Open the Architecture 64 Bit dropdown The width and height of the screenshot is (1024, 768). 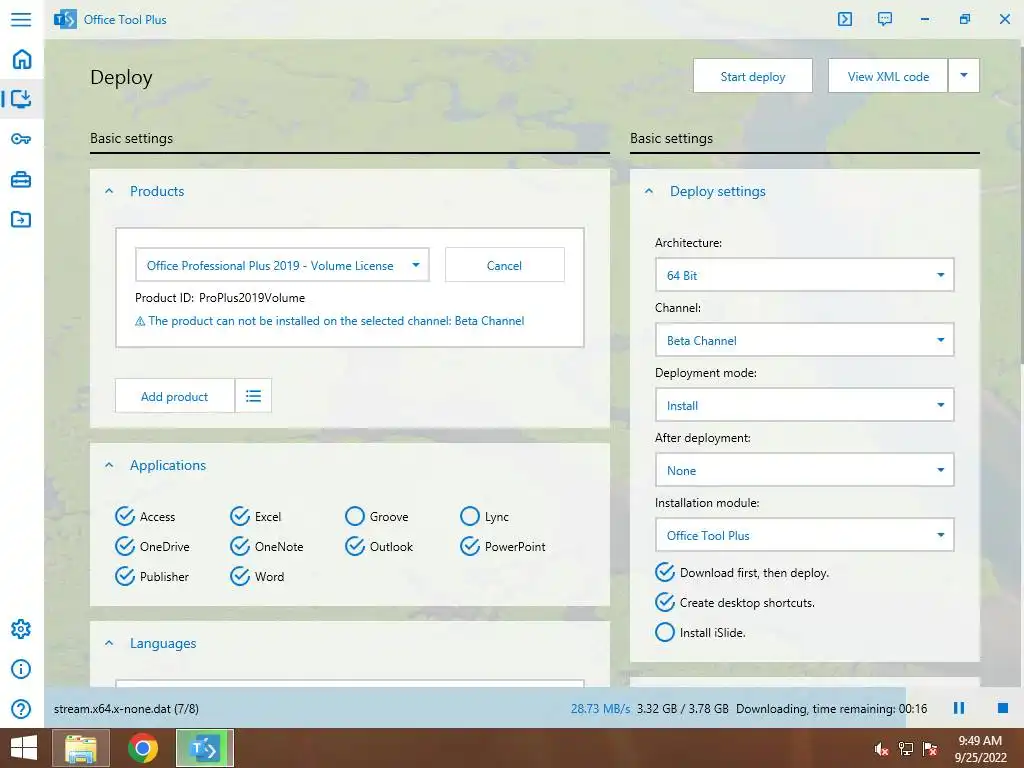click(x=805, y=275)
